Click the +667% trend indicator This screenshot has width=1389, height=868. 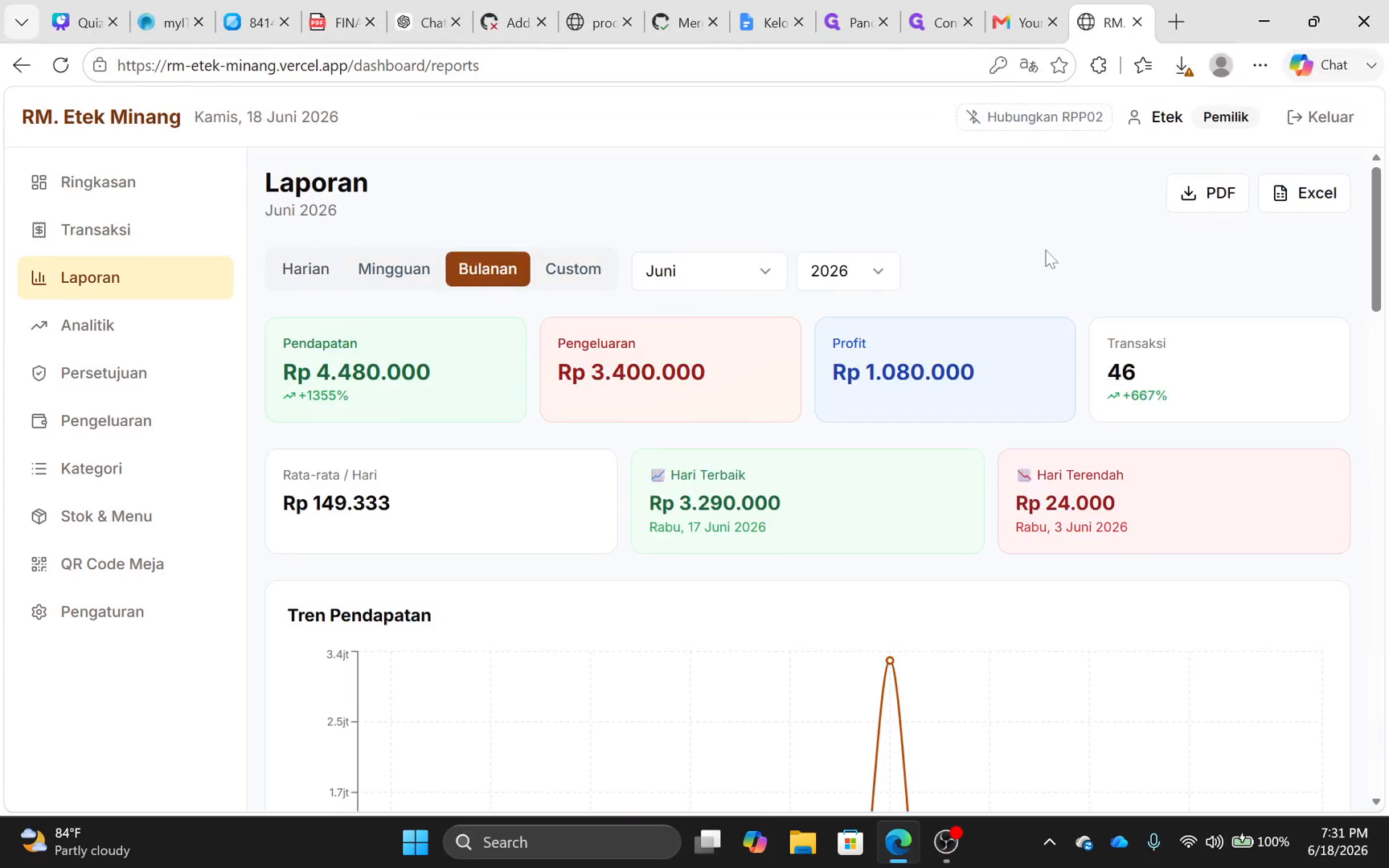[1137, 395]
